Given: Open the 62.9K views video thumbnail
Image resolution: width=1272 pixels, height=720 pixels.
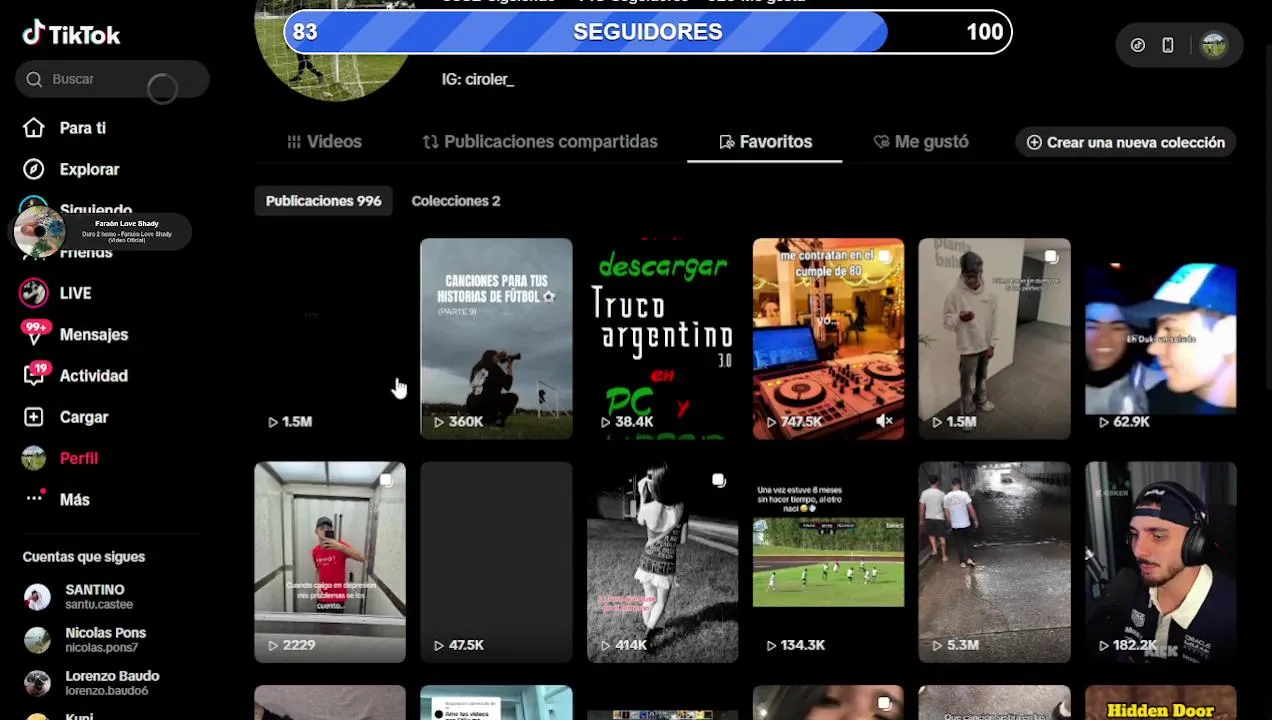Looking at the screenshot, I should 1160,338.
